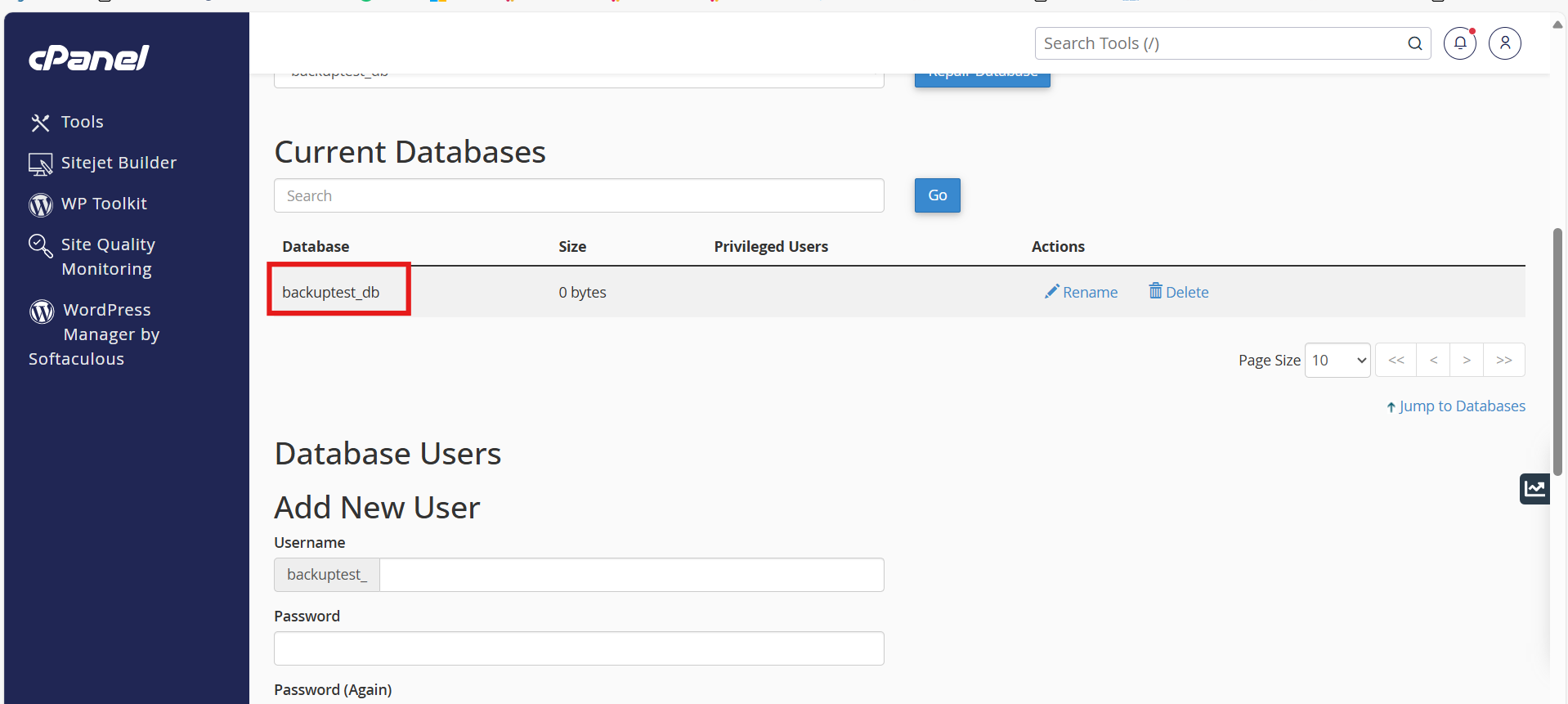Open Sitejet Builder in sidebar
Screen dimensions: 1568x704
click(119, 163)
